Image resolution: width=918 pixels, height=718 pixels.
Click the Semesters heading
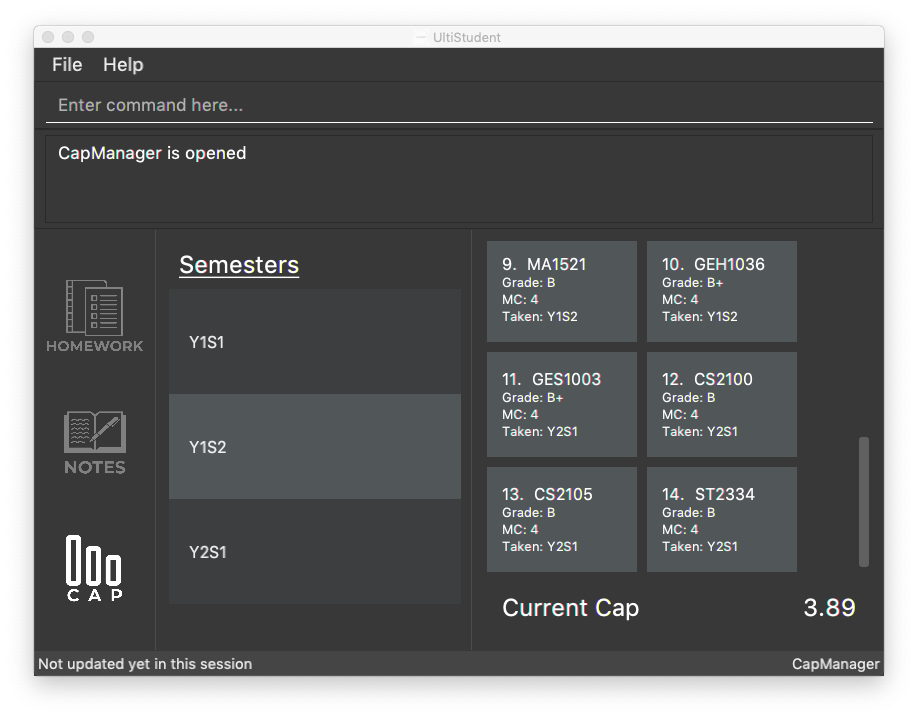coord(239,265)
